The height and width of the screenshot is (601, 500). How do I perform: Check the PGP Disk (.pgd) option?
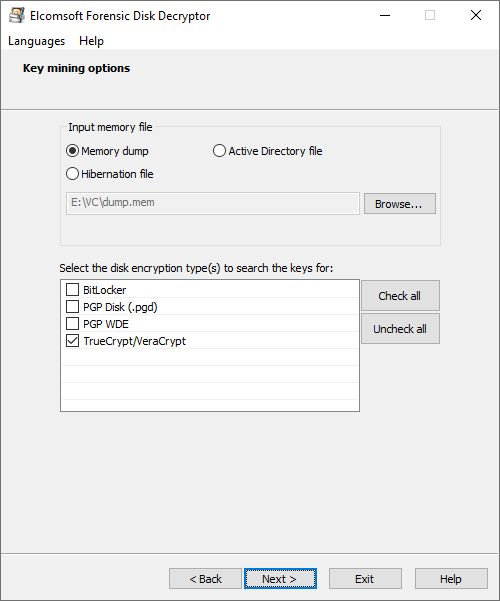coord(72,307)
